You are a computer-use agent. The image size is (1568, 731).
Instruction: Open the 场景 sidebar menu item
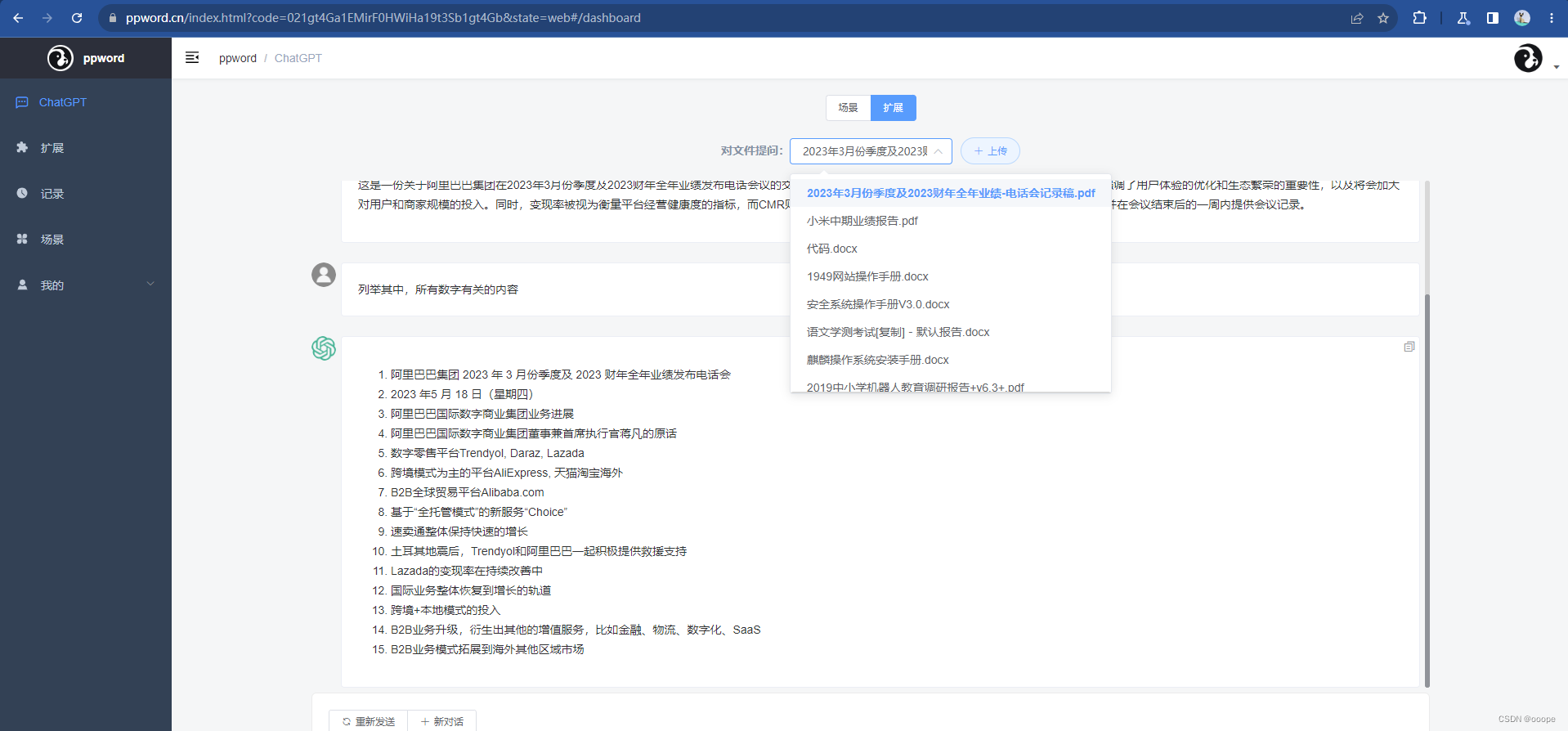[86, 240]
